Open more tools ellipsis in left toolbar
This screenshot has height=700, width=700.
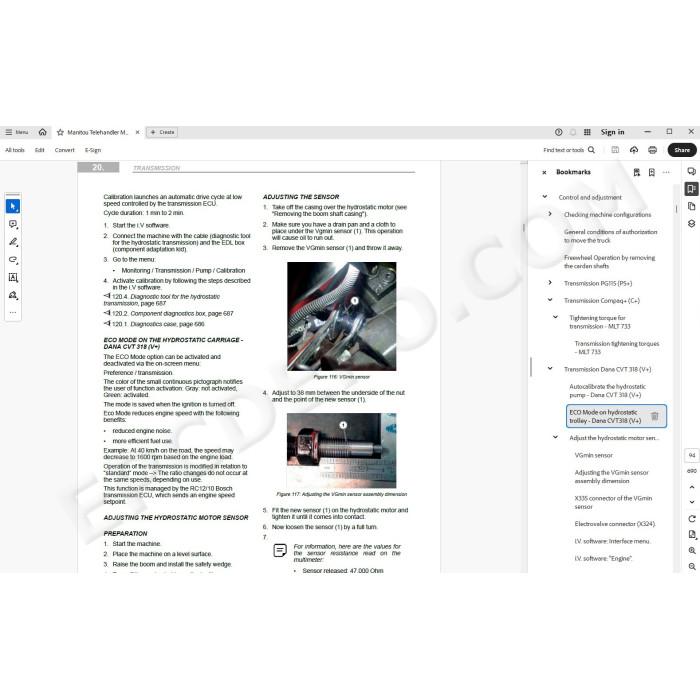coord(13,312)
